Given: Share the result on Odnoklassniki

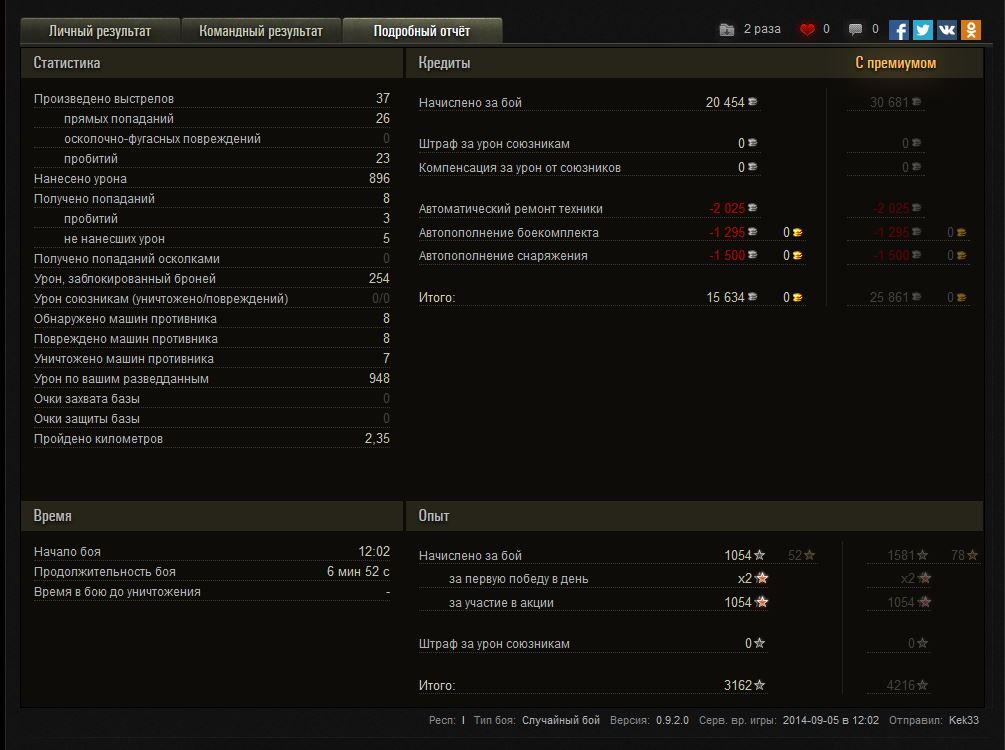Looking at the screenshot, I should 971,30.
